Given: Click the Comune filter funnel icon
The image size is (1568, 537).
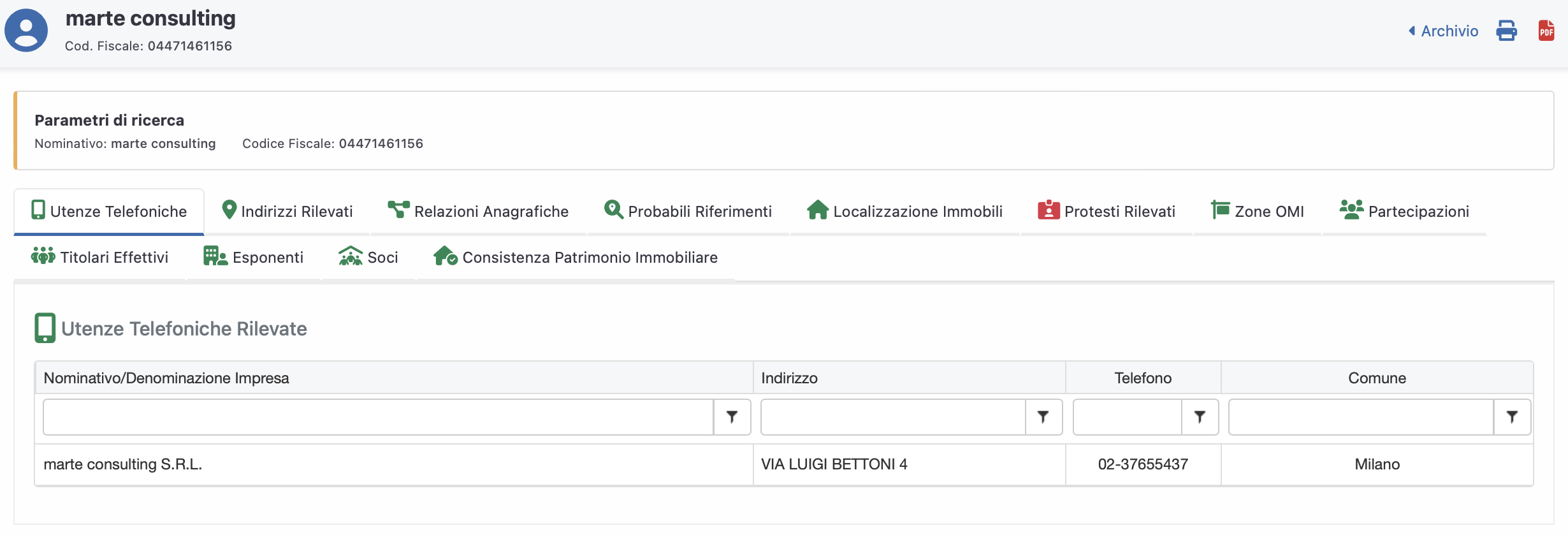Looking at the screenshot, I should coord(1512,417).
